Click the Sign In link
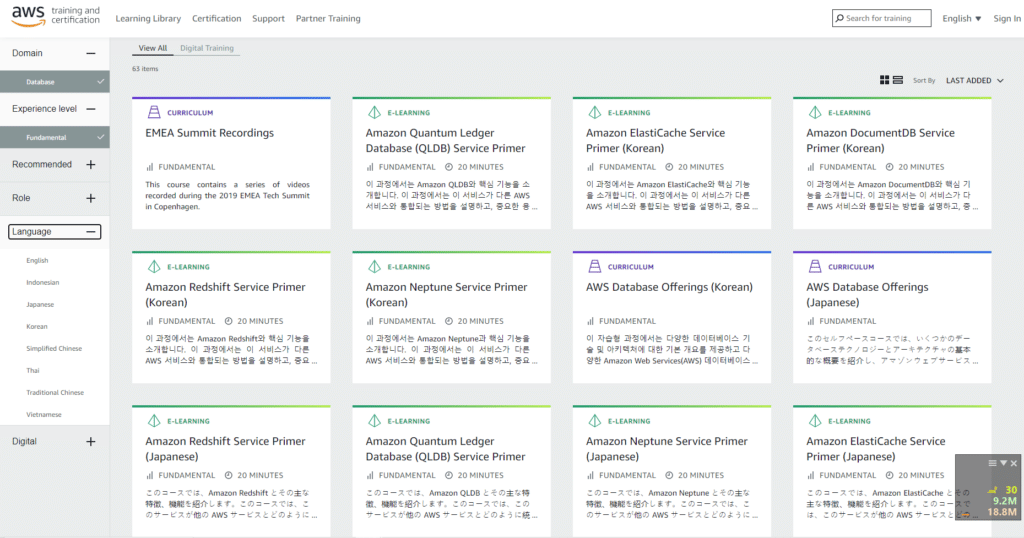 tap(1006, 18)
